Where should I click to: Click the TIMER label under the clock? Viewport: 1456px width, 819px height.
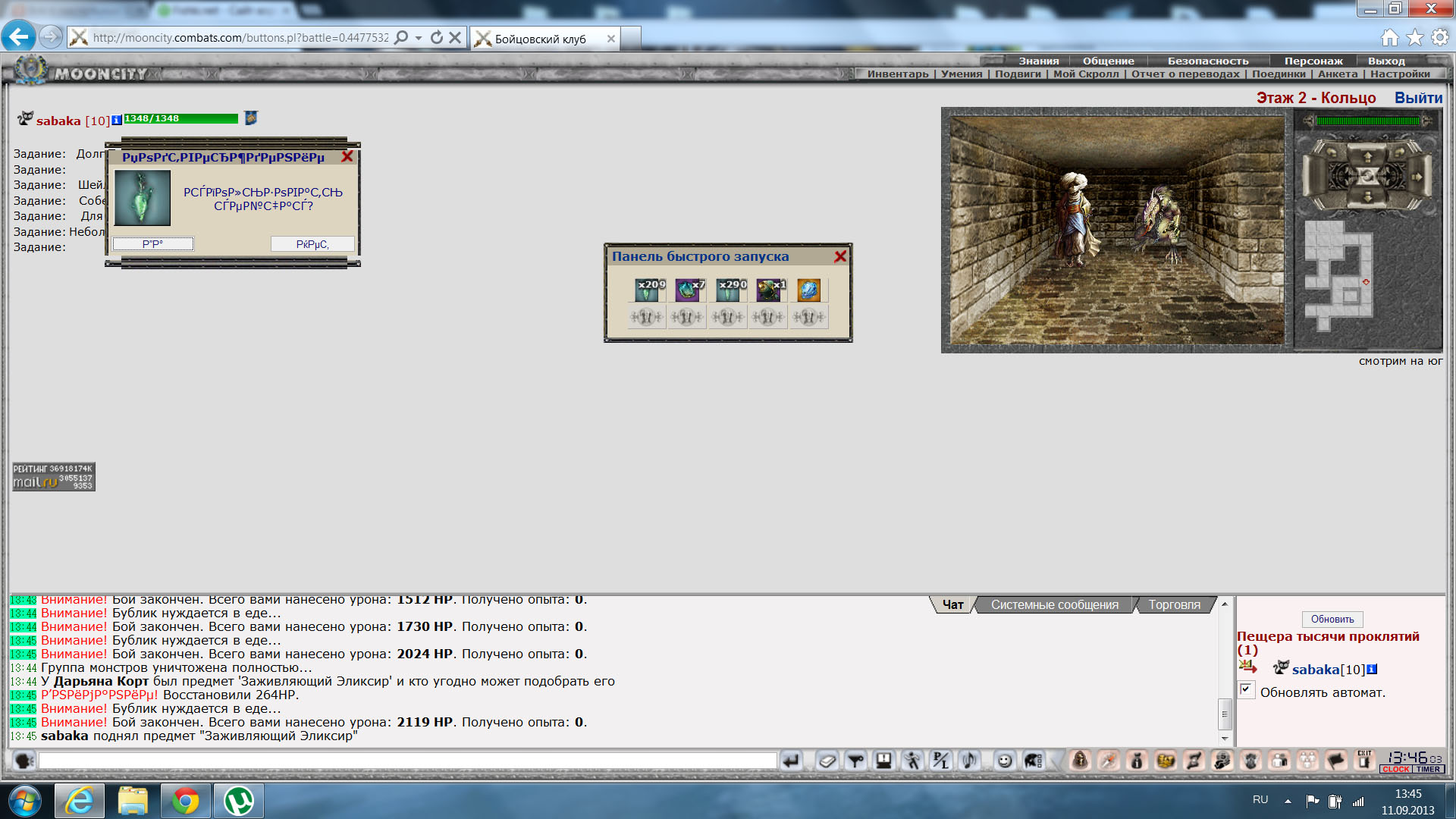(x=1428, y=769)
